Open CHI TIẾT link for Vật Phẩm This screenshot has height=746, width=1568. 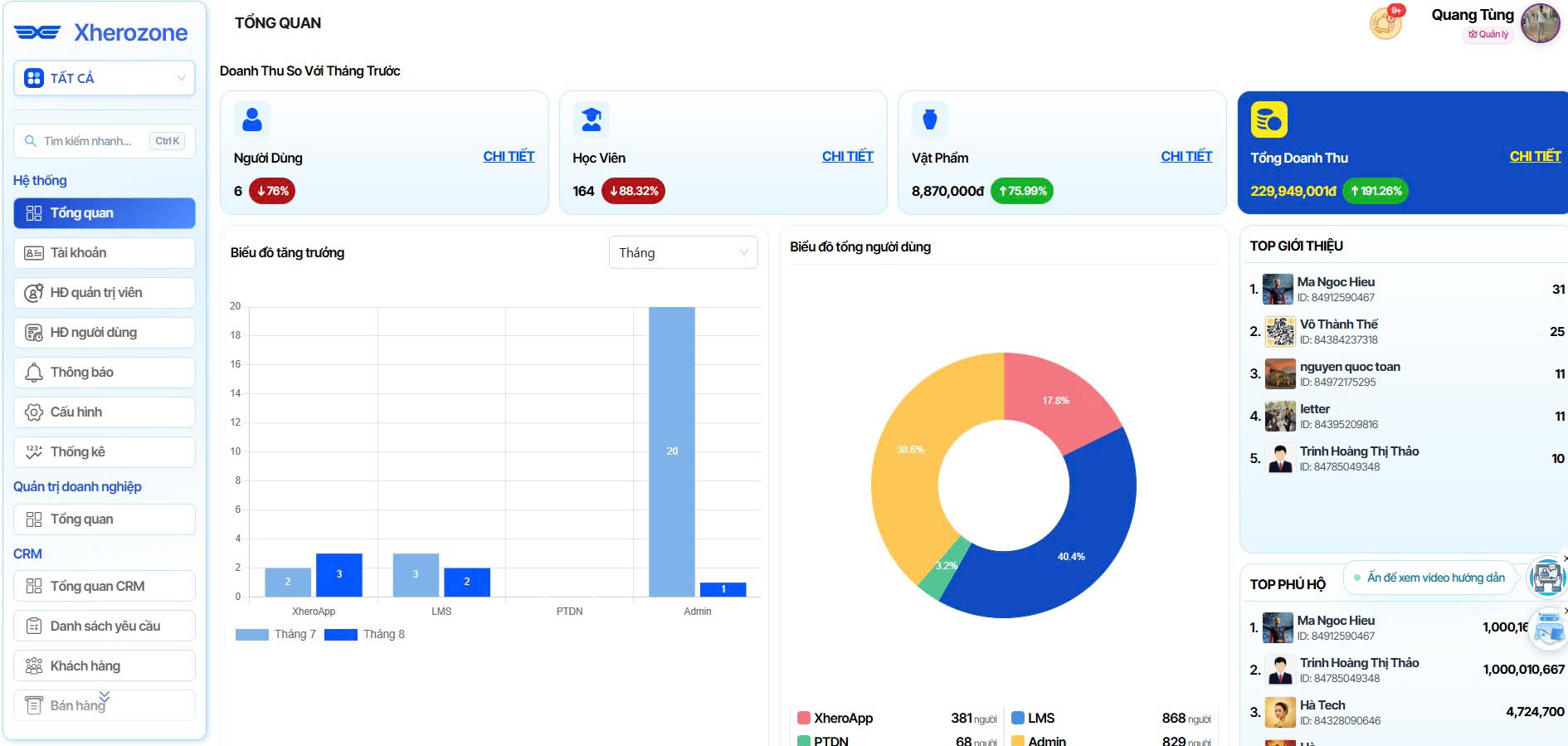(x=1186, y=156)
